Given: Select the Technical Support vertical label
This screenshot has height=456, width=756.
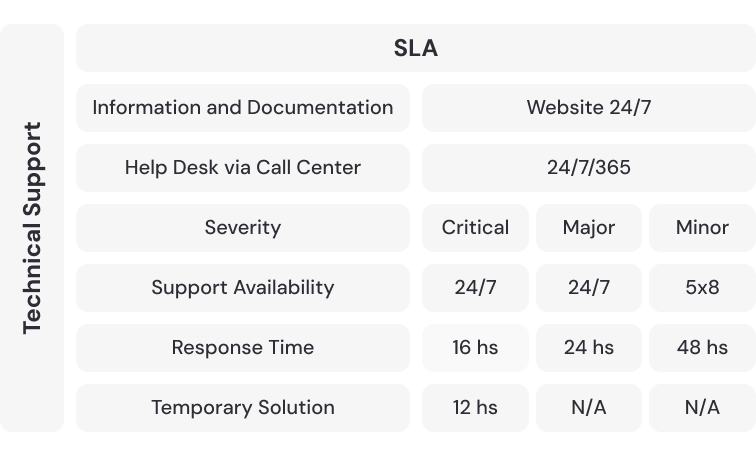Looking at the screenshot, I should [x=32, y=228].
